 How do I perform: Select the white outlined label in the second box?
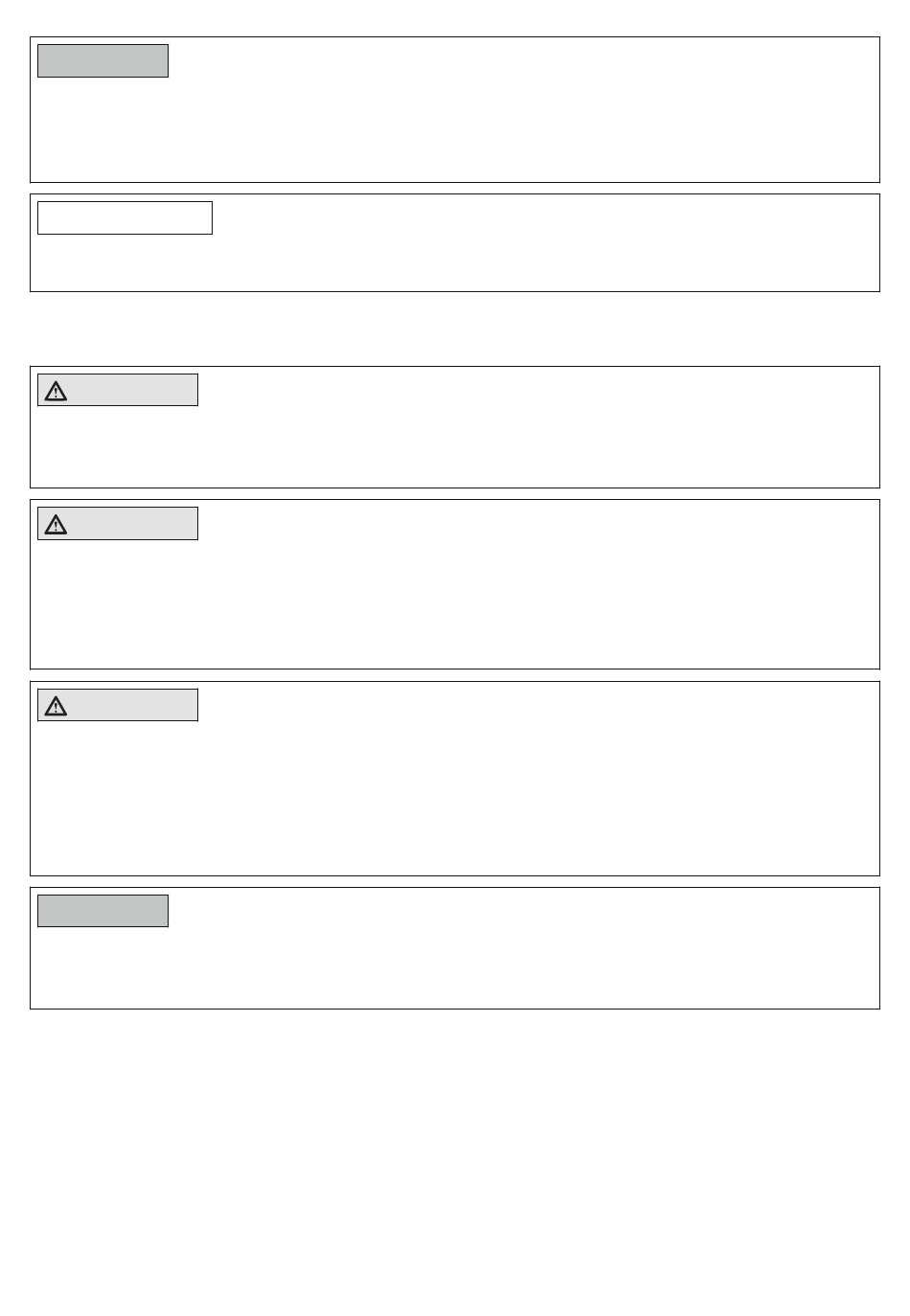pyautogui.click(x=125, y=217)
